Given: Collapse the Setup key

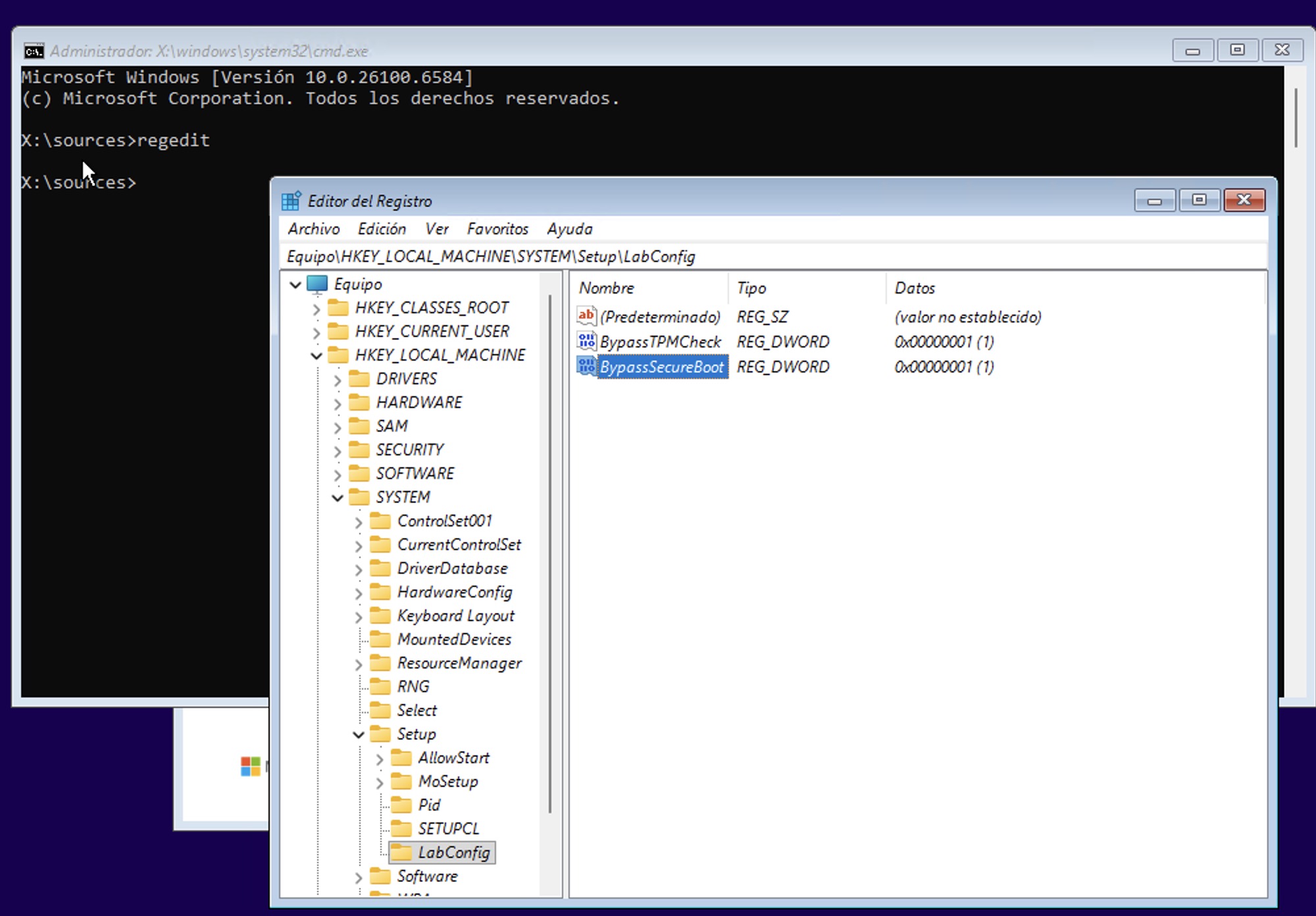Looking at the screenshot, I should tap(359, 734).
